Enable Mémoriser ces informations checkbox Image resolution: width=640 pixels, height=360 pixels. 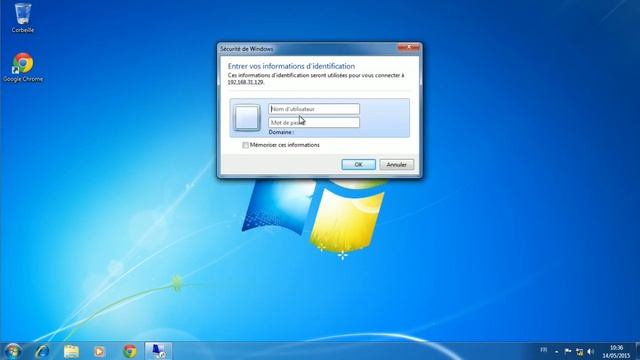click(245, 145)
